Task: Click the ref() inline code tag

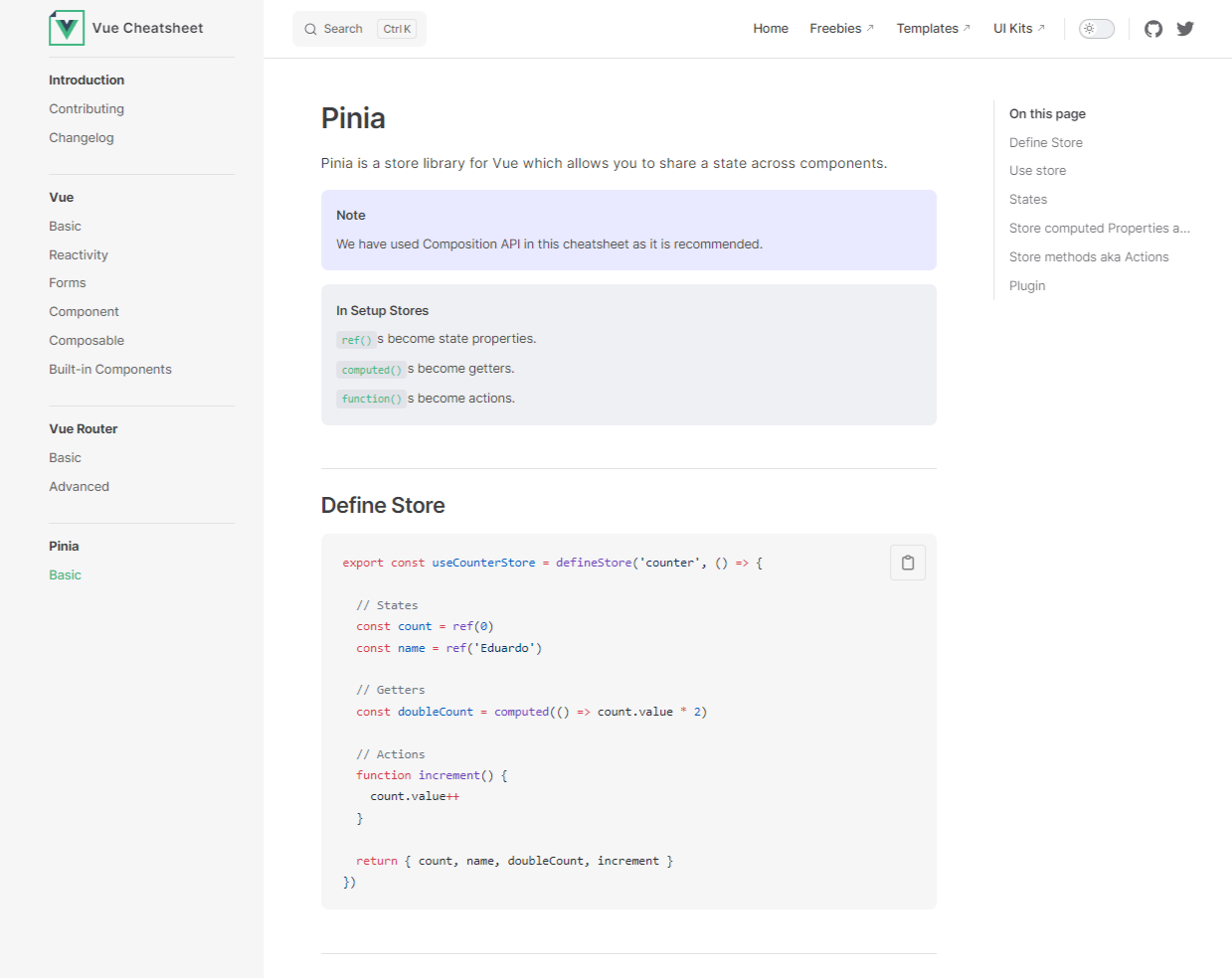Action: click(356, 340)
